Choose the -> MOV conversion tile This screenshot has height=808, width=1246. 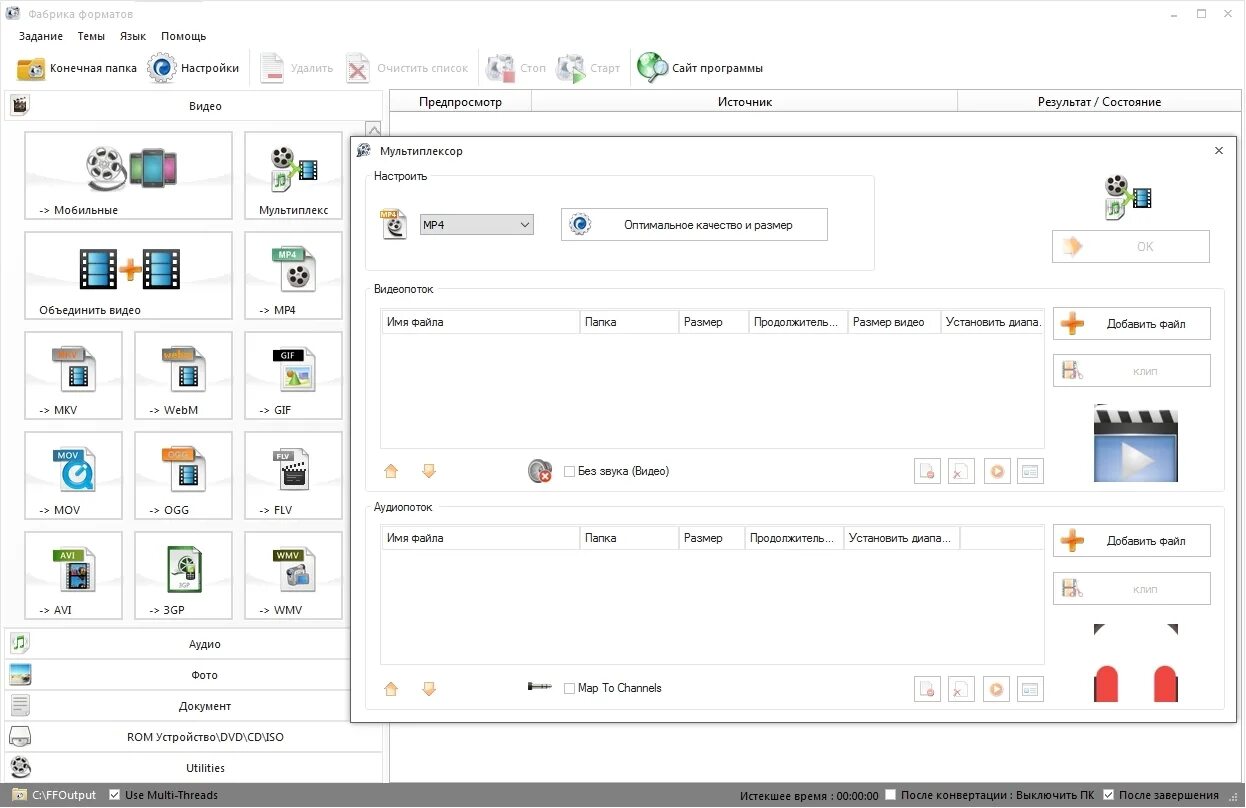click(x=73, y=476)
